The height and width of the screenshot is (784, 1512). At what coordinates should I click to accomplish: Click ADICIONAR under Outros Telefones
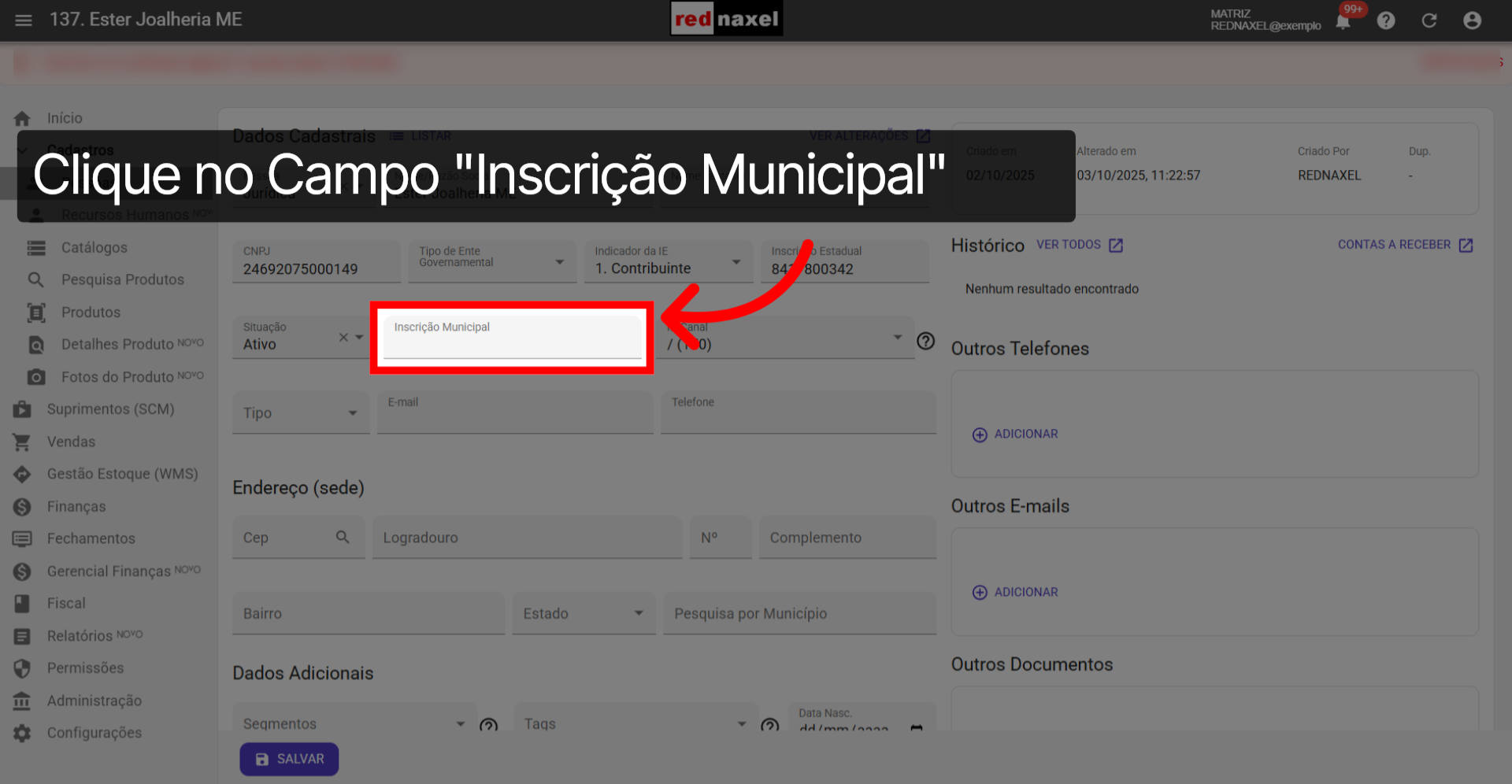[x=1015, y=434]
